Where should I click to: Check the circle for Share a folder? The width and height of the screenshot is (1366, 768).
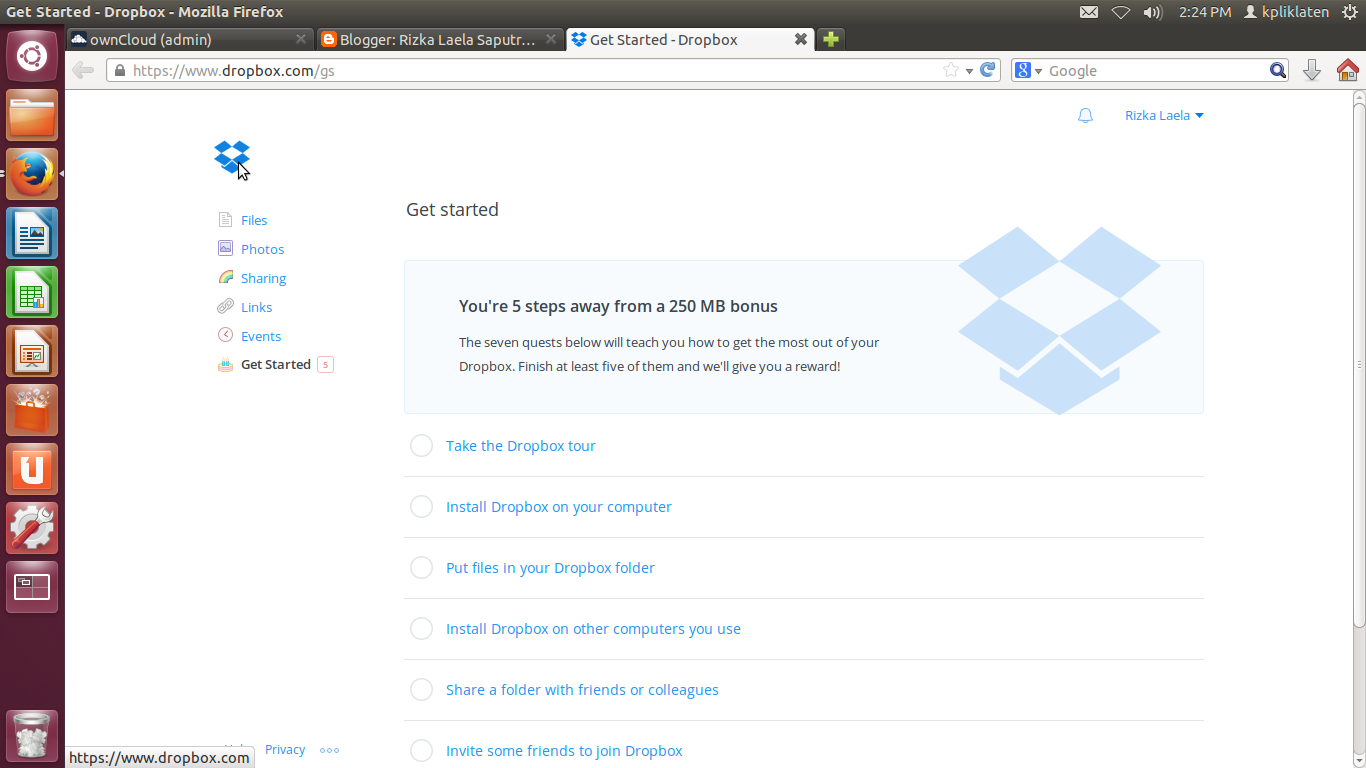pos(421,690)
